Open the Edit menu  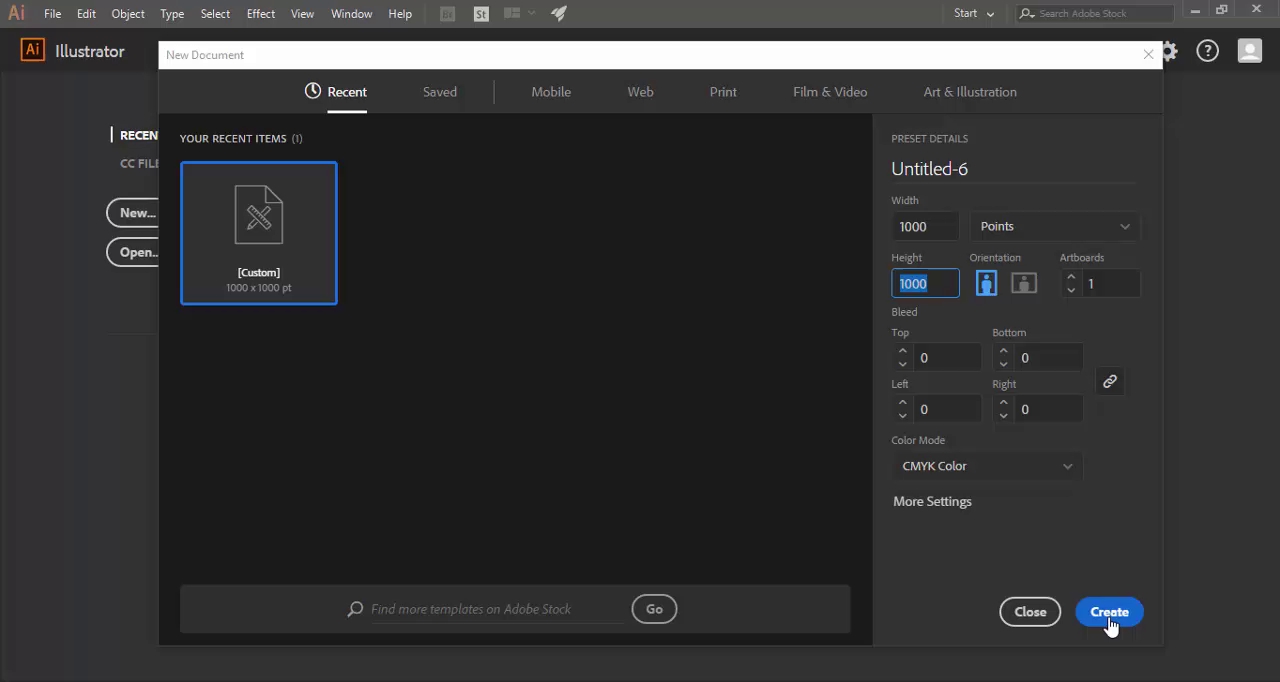(x=86, y=14)
